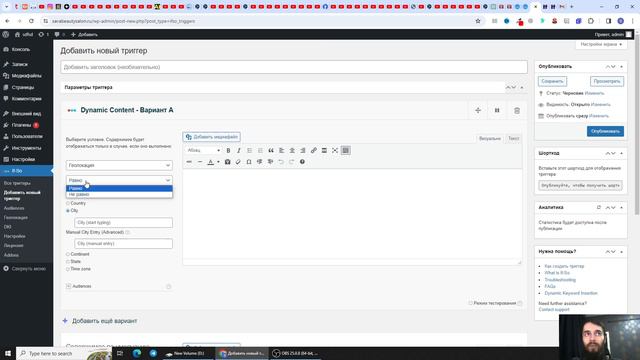This screenshot has height=360, width=640.
Task: Toggle the editor toolbar (kitchen sink)
Action: point(346,151)
